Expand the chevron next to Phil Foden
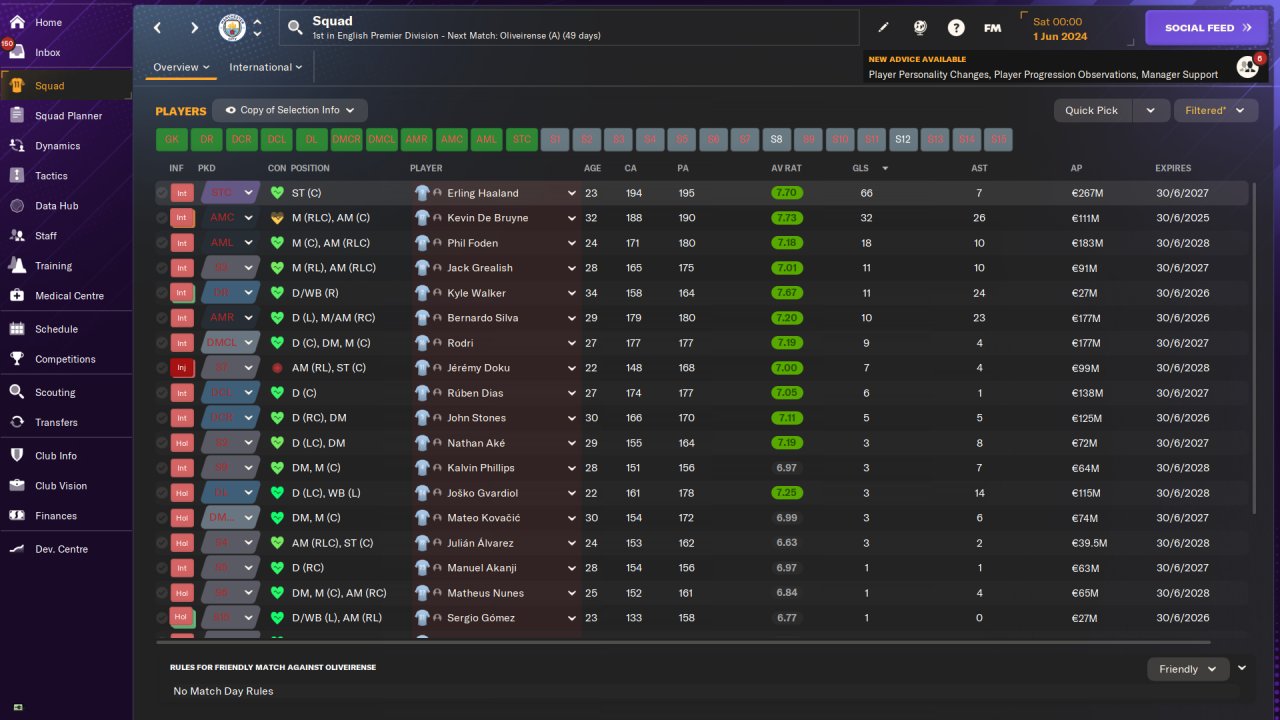Viewport: 1280px width, 720px height. coord(572,243)
